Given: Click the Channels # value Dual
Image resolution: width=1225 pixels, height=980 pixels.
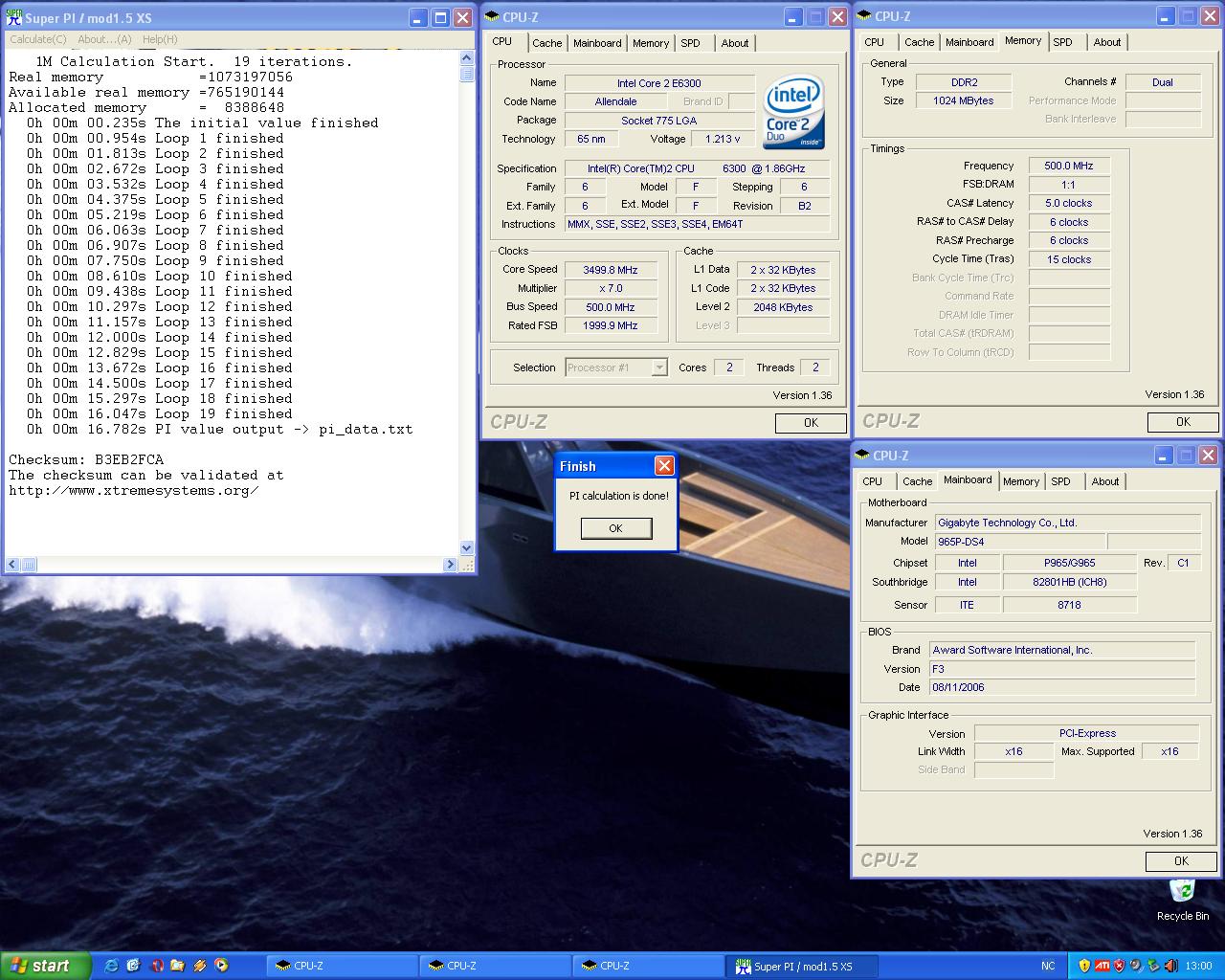Looking at the screenshot, I should click(x=1163, y=82).
